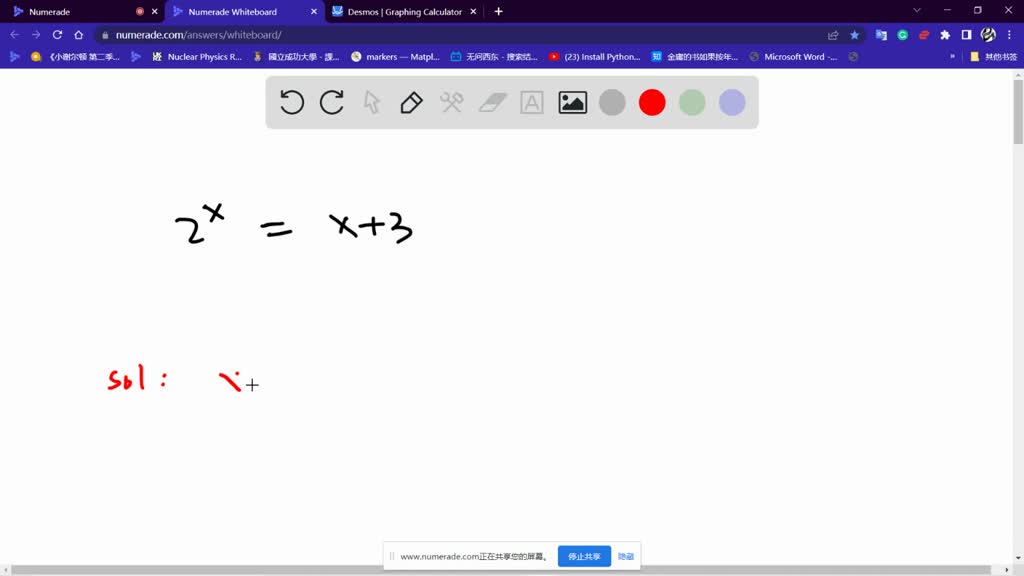Click the vertical scrollbar thumb

tap(1018, 111)
